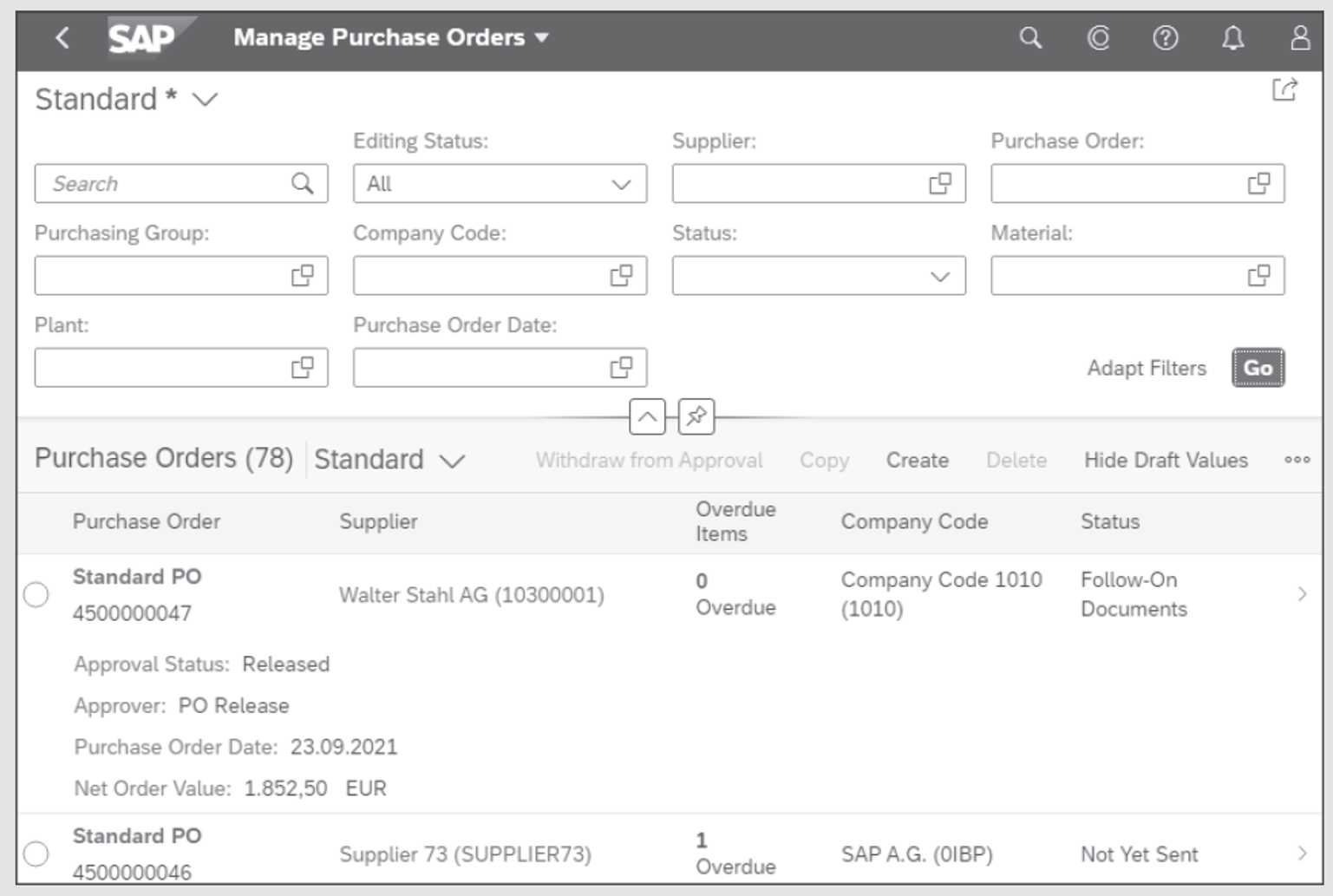This screenshot has height=896, width=1333.
Task: Pin the filter bar with the pin icon
Action: (x=695, y=417)
